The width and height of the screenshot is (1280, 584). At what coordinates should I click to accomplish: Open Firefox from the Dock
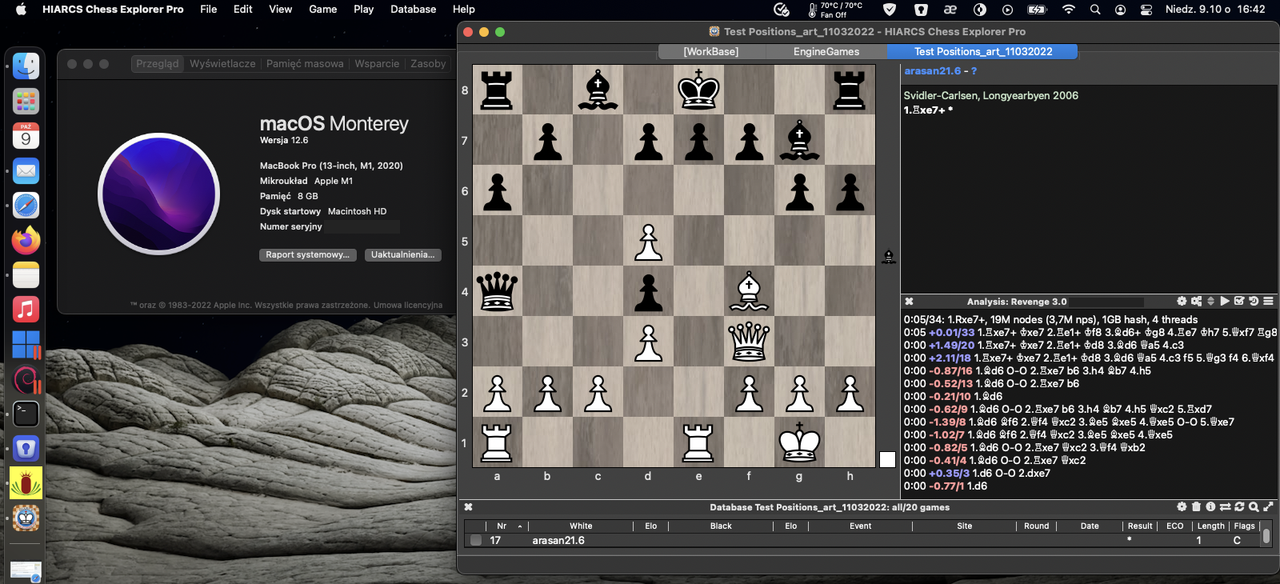(26, 240)
